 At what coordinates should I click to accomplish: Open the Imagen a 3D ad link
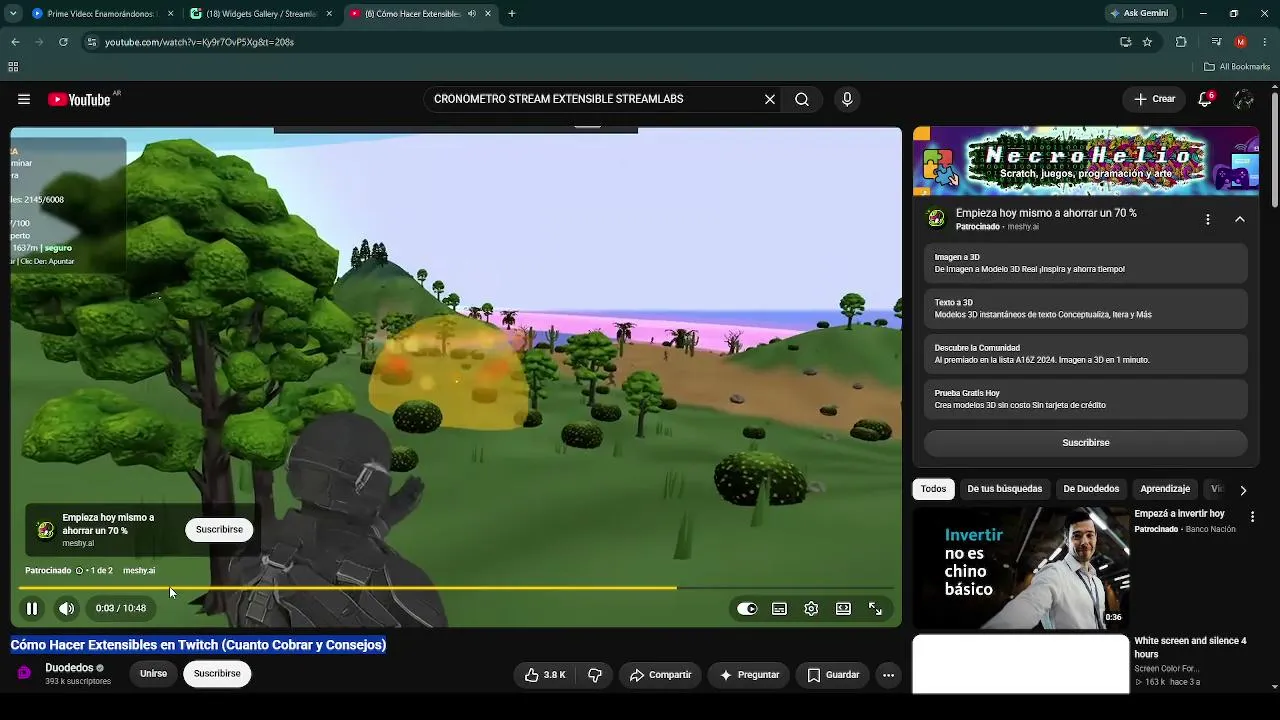1085,263
